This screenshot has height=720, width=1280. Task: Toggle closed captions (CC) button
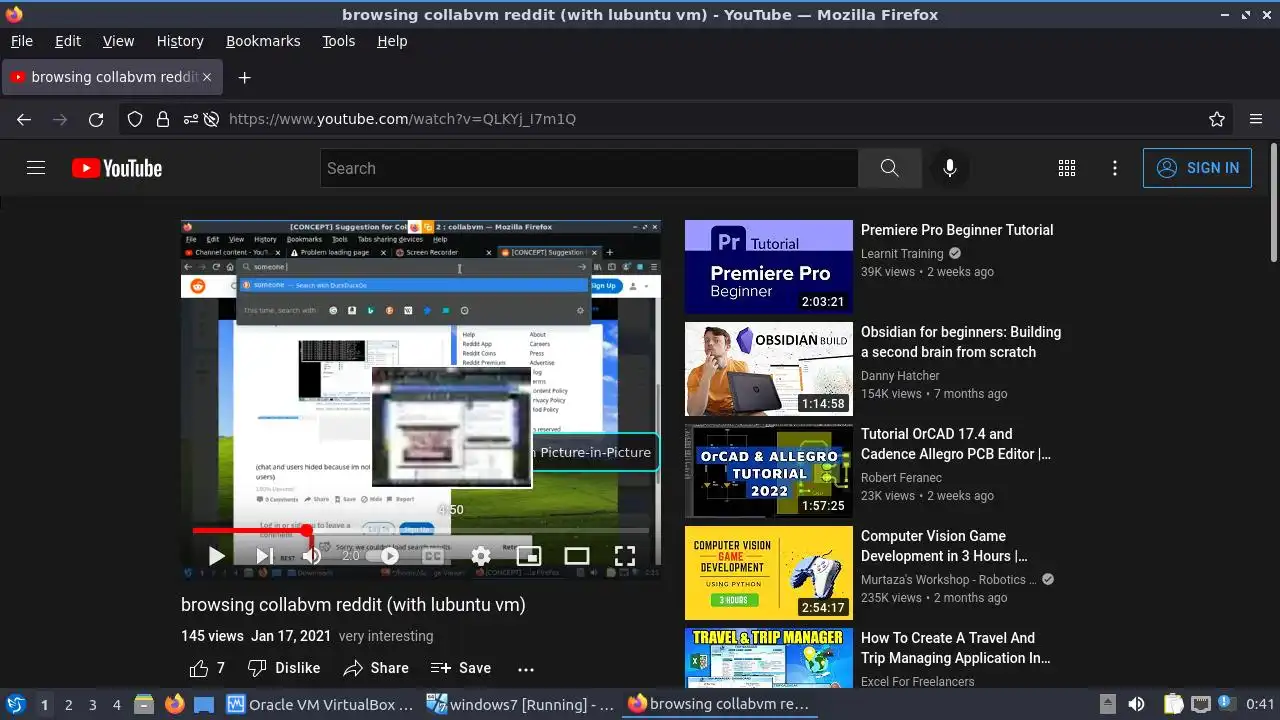pos(433,556)
